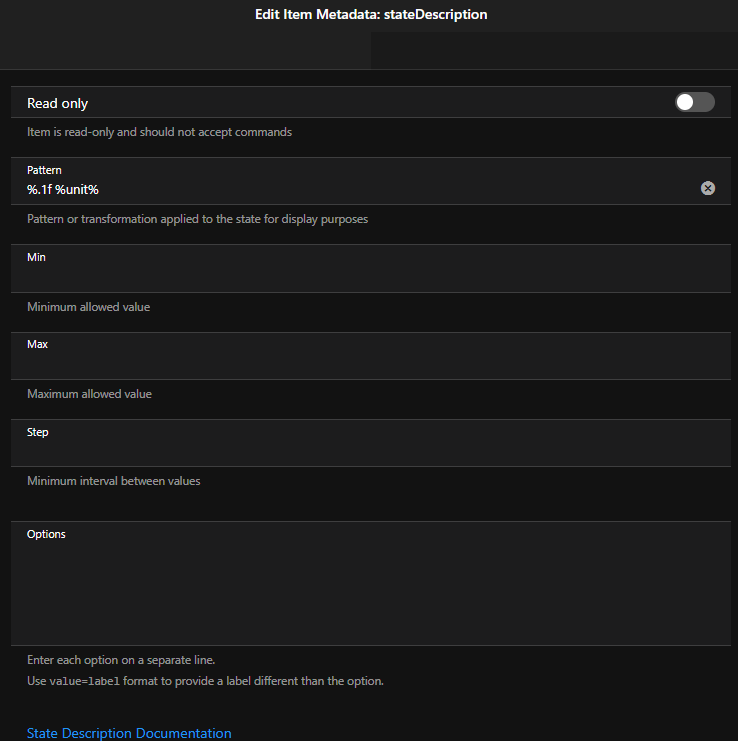Image resolution: width=738 pixels, height=741 pixels.
Task: Click the Read only label text
Action: tap(58, 103)
